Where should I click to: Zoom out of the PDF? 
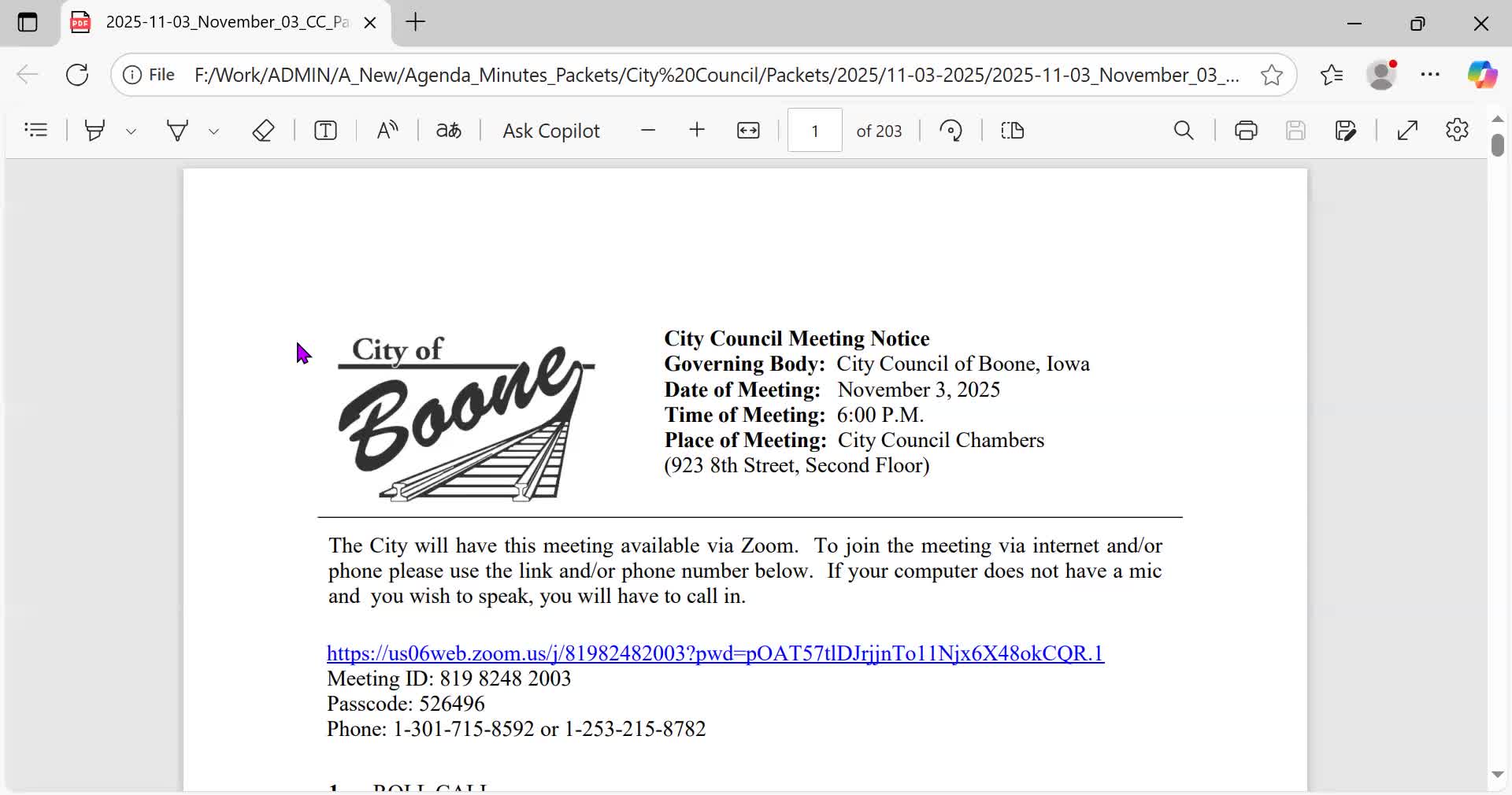(x=648, y=131)
